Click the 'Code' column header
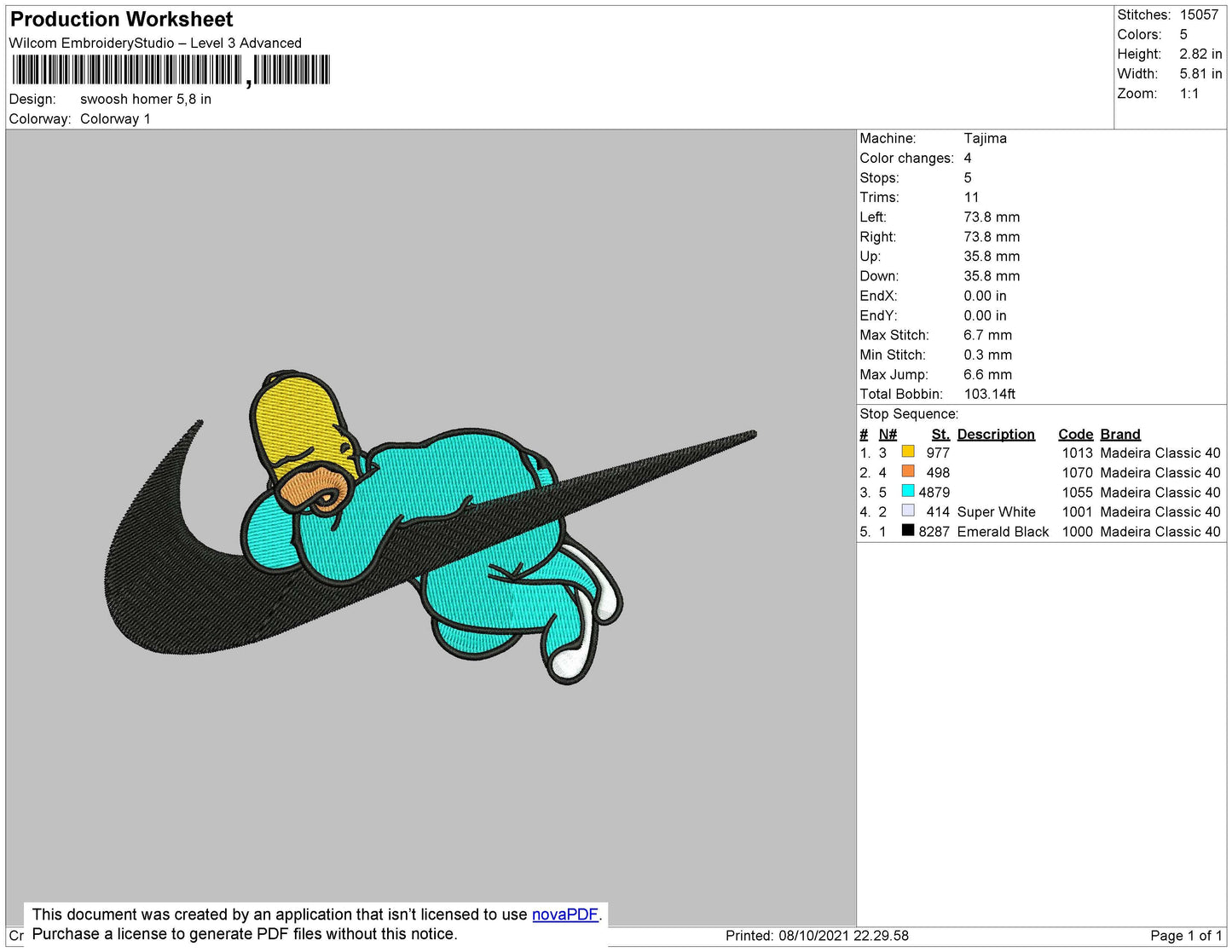1232x952 pixels. [1075, 435]
